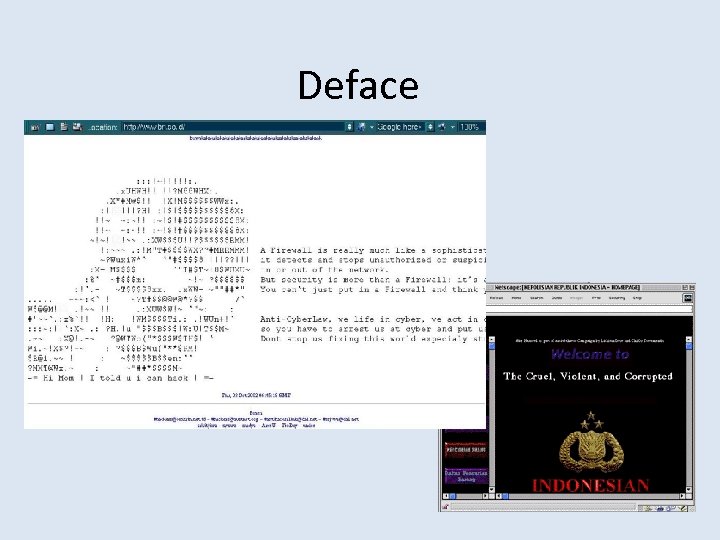Click the main frame's scroll-left arrow in Netscape
The width and height of the screenshot is (720, 540).
(x=499, y=496)
